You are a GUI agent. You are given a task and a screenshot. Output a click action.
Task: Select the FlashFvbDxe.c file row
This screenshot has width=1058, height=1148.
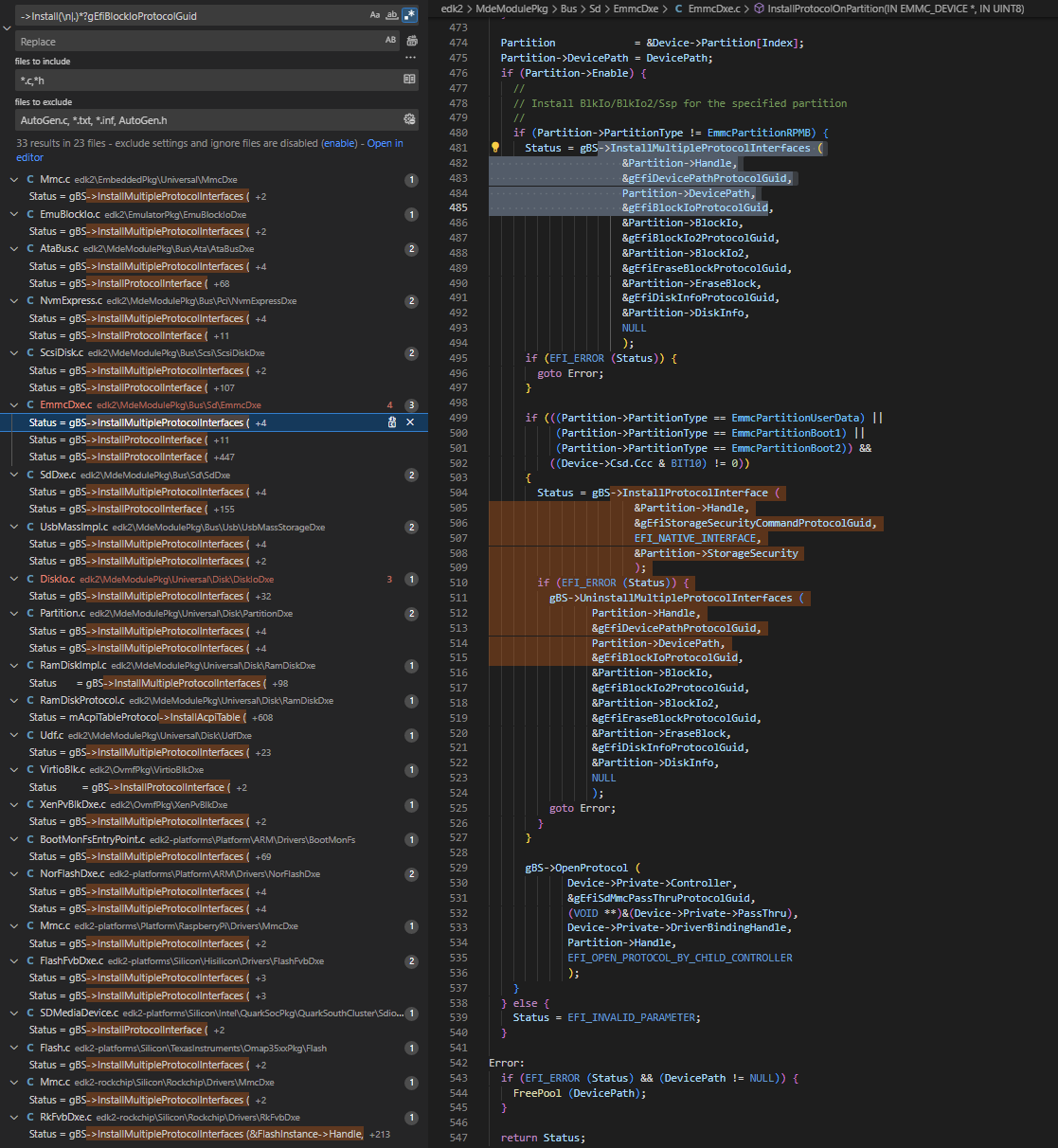pos(214,960)
